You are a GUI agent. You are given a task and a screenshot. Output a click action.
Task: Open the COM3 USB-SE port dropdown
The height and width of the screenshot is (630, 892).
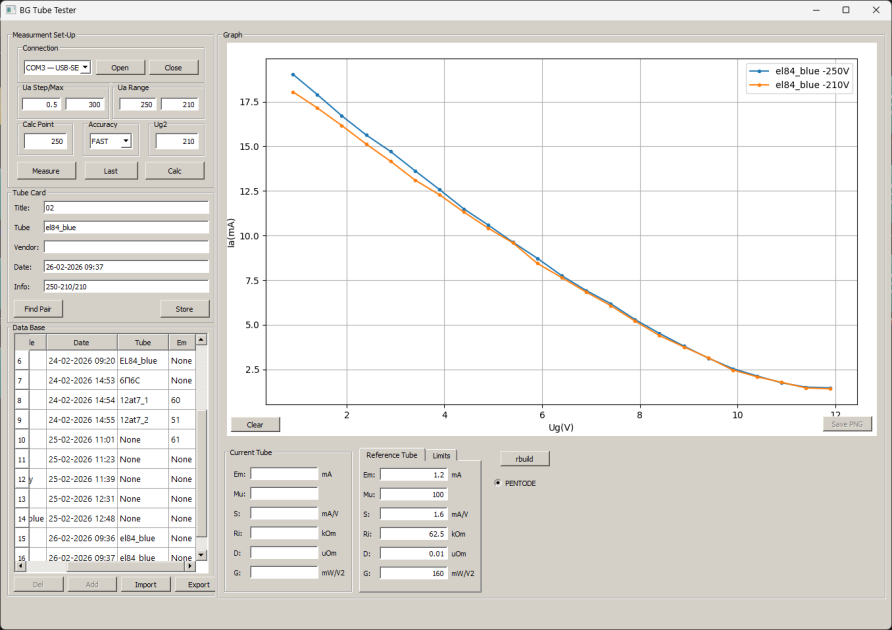click(x=85, y=68)
